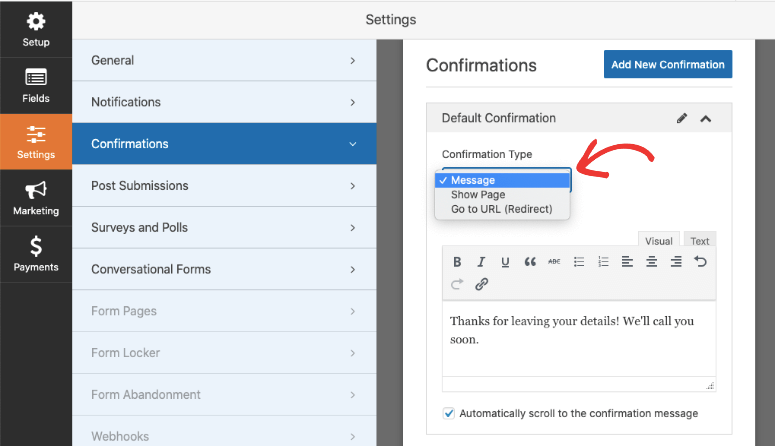Select Message confirmation type option
Screen dimensions: 775x446
pyautogui.click(x=502, y=180)
